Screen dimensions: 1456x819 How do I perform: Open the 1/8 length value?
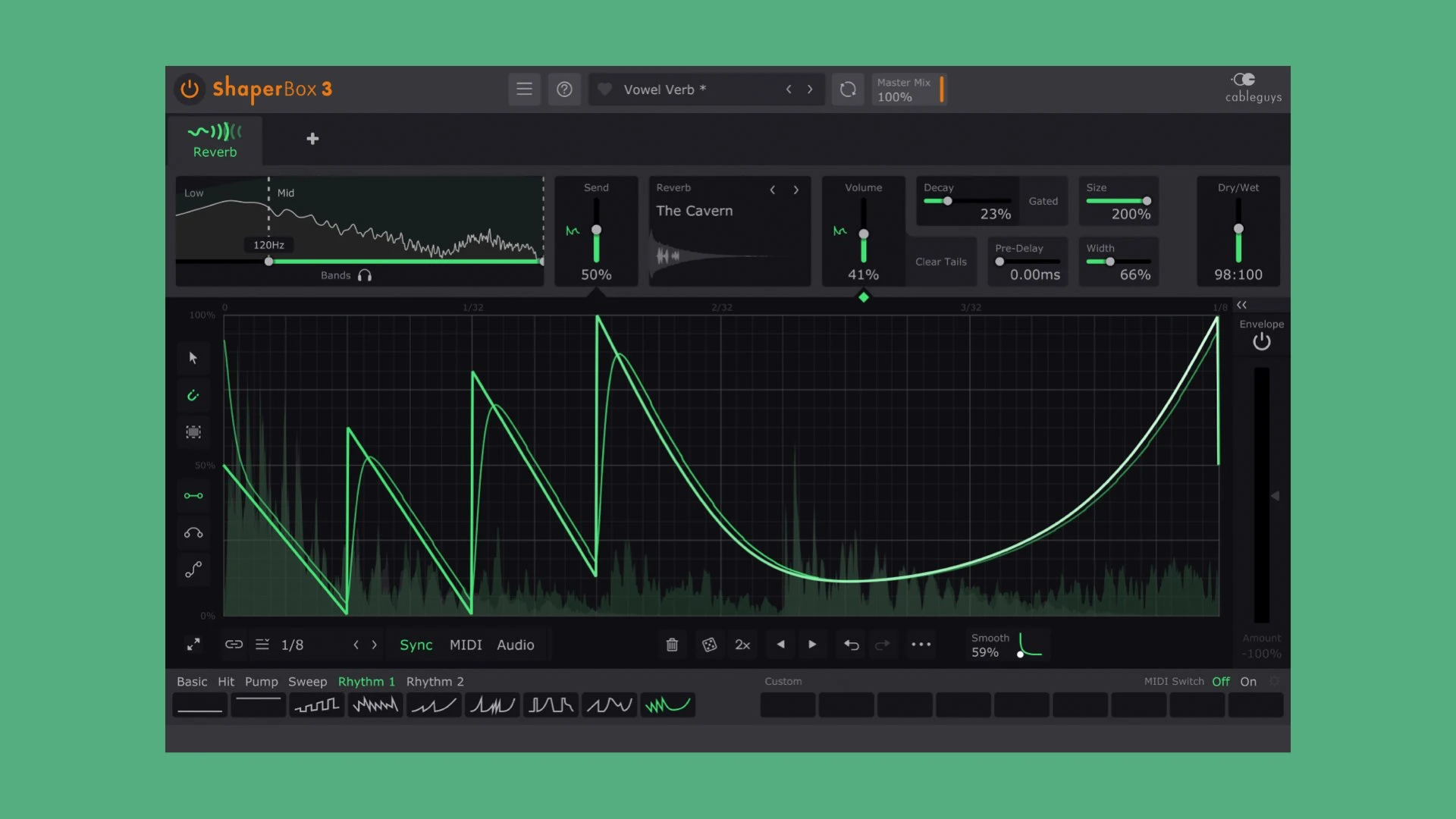(292, 645)
